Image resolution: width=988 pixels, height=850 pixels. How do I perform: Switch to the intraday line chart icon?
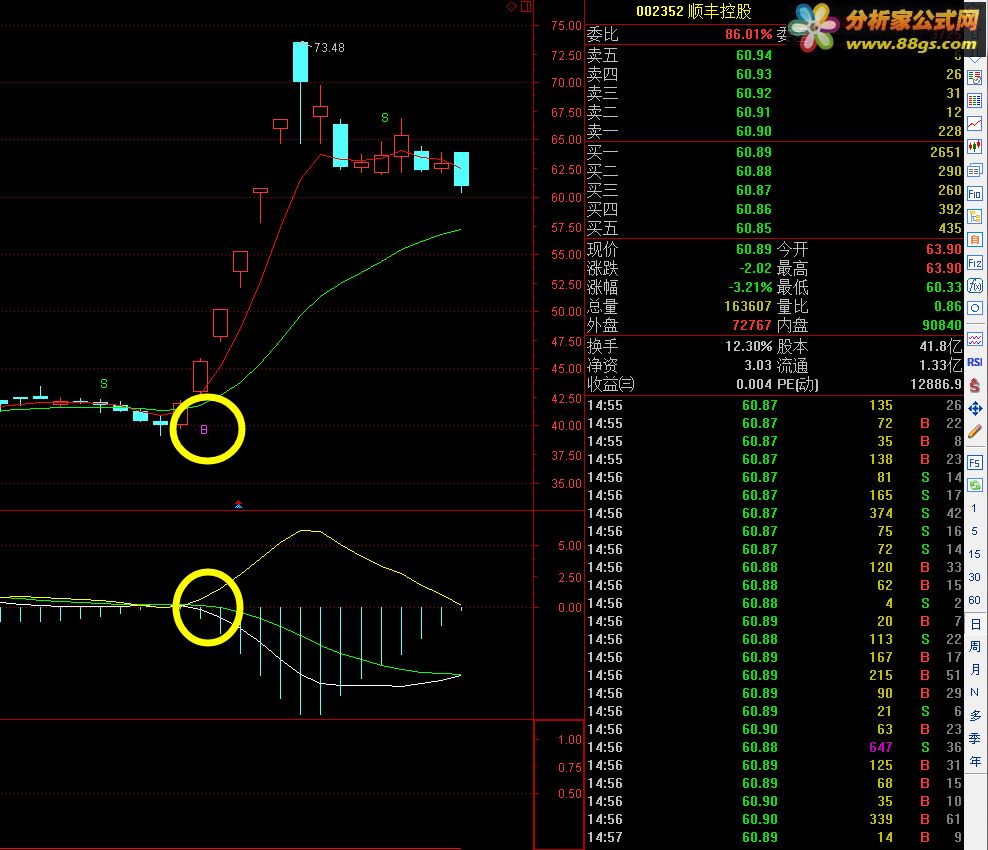click(975, 123)
